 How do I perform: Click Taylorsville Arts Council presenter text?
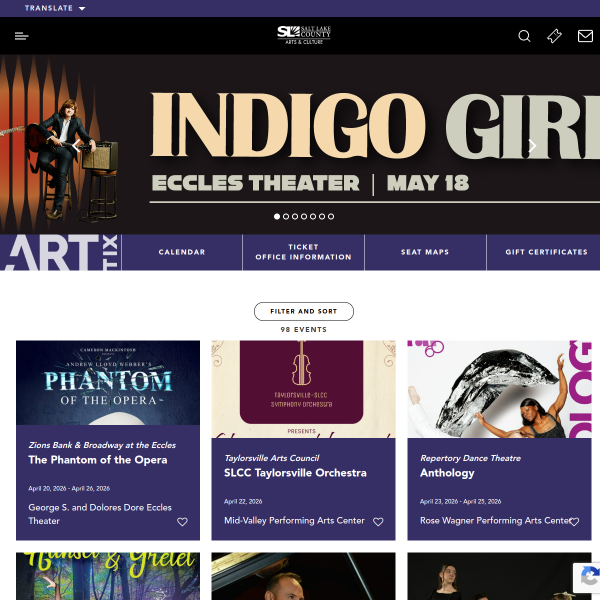pos(272,458)
